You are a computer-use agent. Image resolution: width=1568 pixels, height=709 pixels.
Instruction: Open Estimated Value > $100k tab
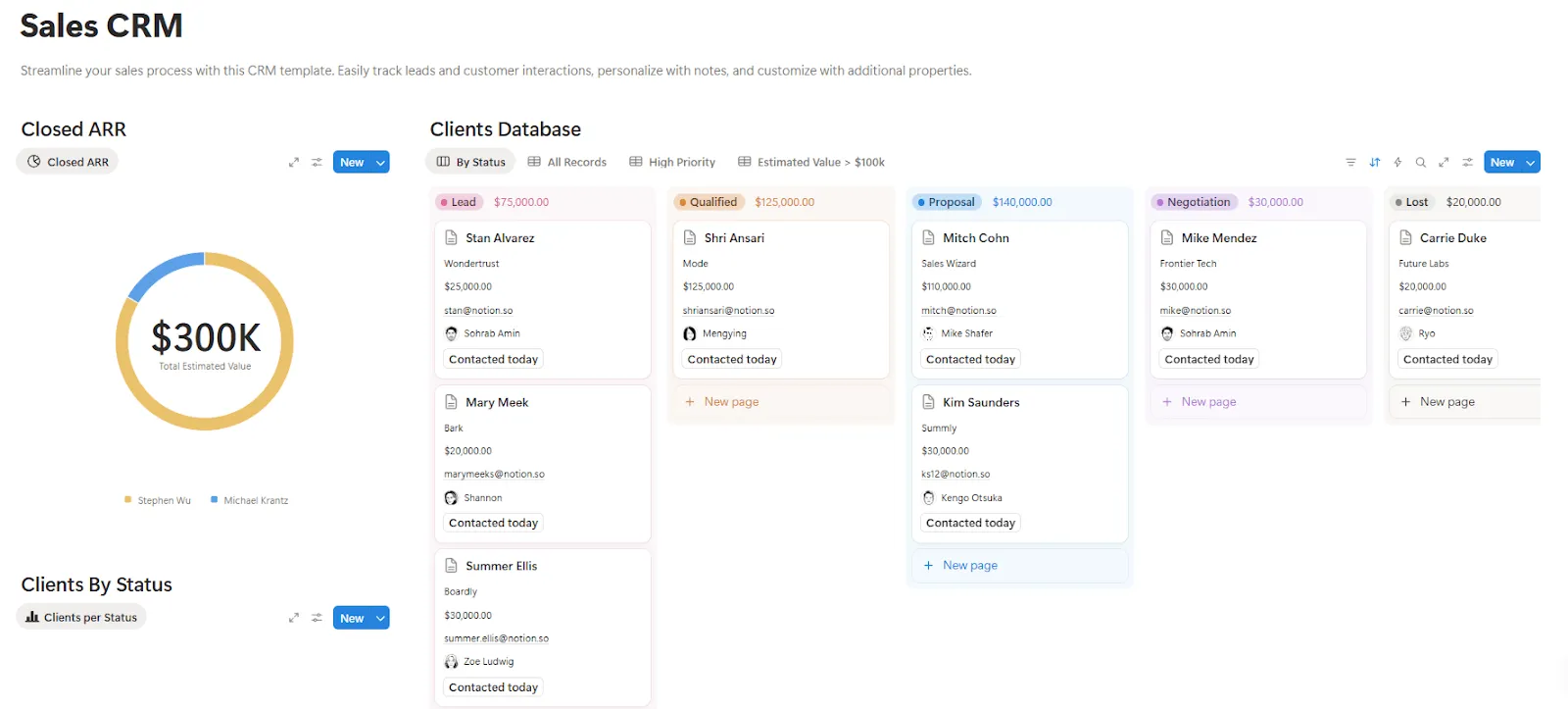point(811,162)
